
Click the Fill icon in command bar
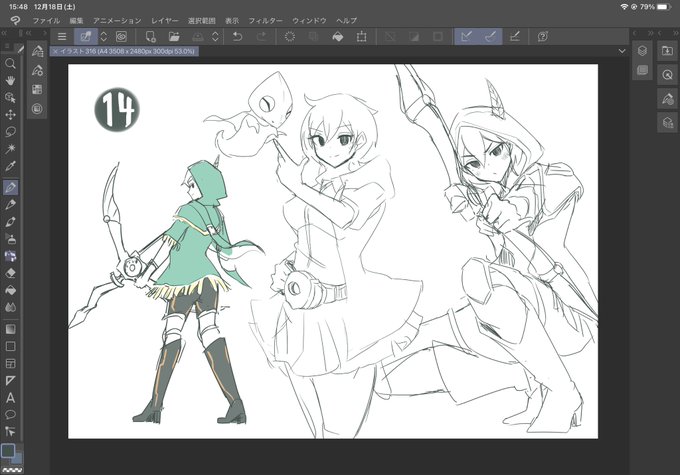point(337,36)
